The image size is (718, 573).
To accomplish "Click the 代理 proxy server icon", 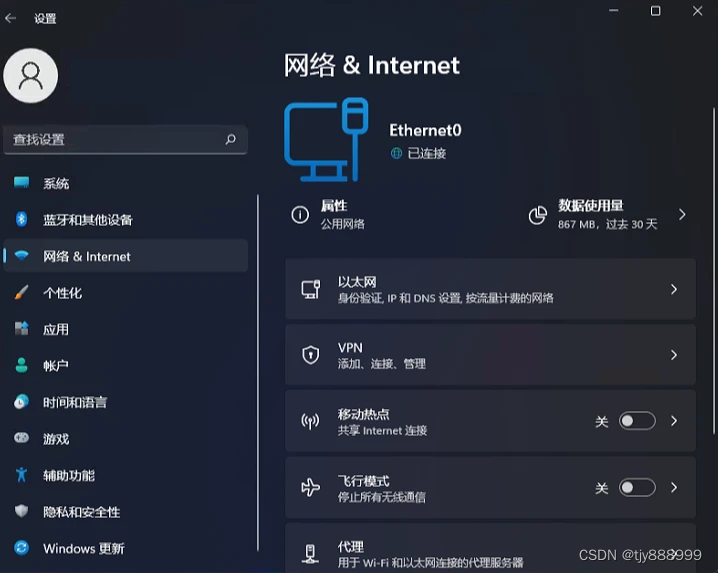I will click(310, 553).
